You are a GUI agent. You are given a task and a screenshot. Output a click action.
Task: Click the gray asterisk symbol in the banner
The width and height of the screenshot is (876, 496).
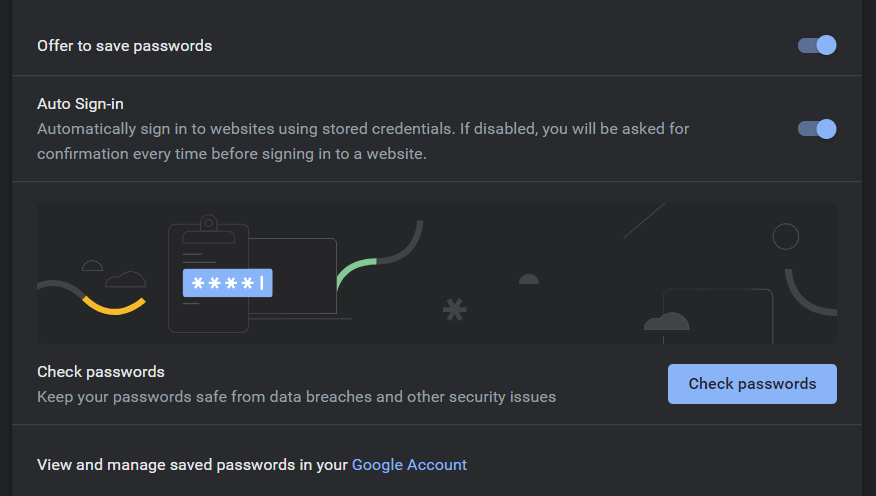pyautogui.click(x=455, y=309)
